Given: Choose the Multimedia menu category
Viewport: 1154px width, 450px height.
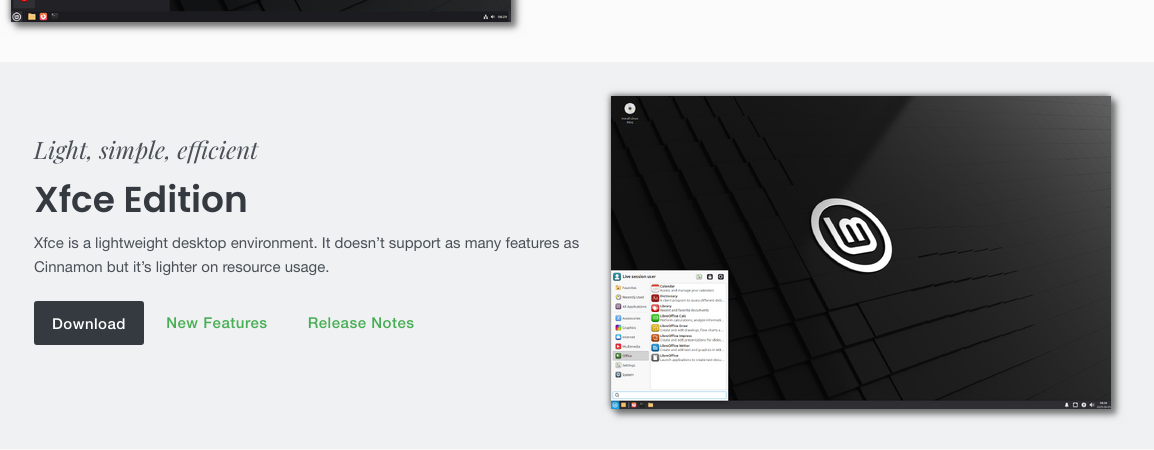Looking at the screenshot, I should tap(630, 346).
